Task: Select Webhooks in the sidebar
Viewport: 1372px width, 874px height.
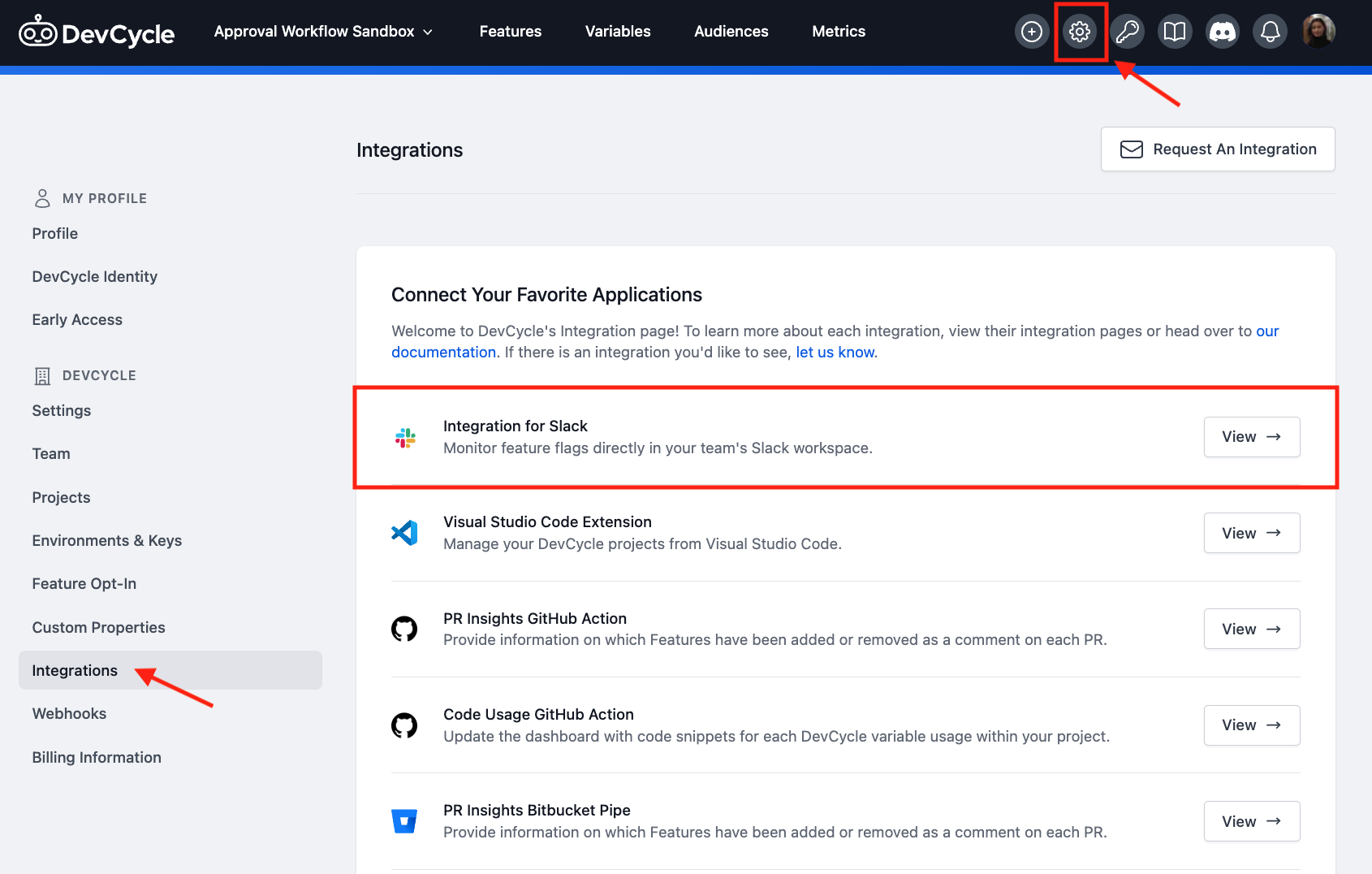Action: [69, 713]
